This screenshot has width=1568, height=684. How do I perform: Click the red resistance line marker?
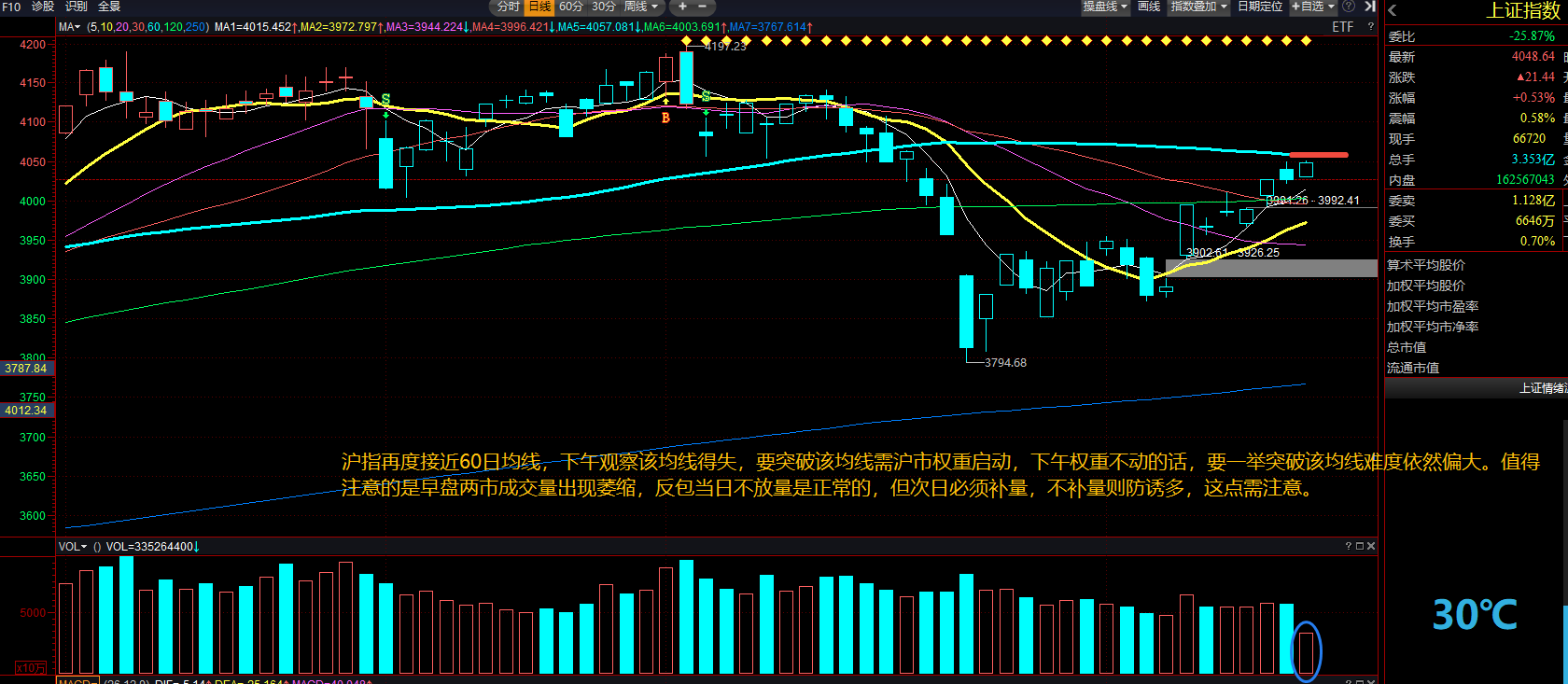pos(1318,155)
